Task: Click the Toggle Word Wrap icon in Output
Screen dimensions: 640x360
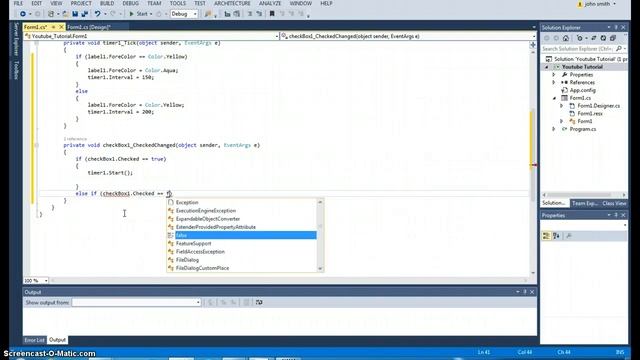Action: 259,302
